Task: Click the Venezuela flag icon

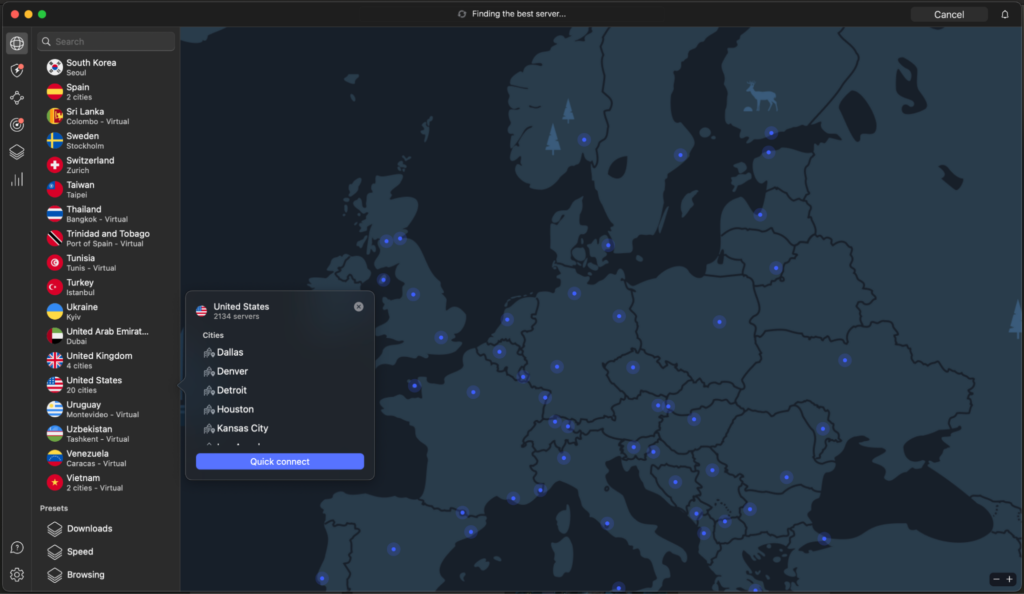Action: point(55,458)
